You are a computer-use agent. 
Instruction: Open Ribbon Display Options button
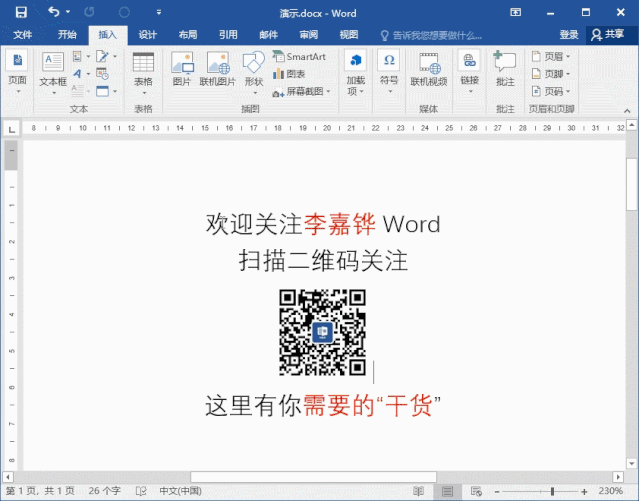516,12
